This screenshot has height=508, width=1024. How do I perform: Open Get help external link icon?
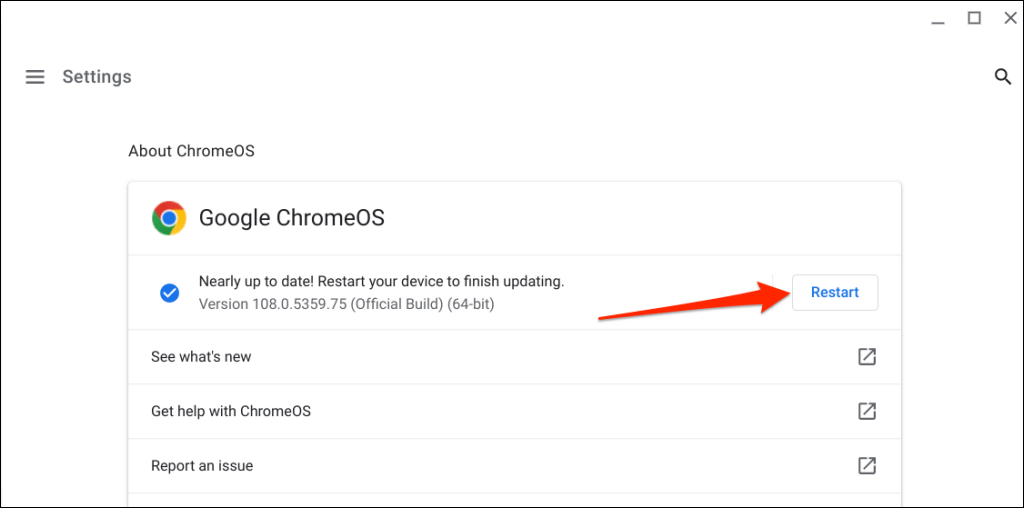867,411
